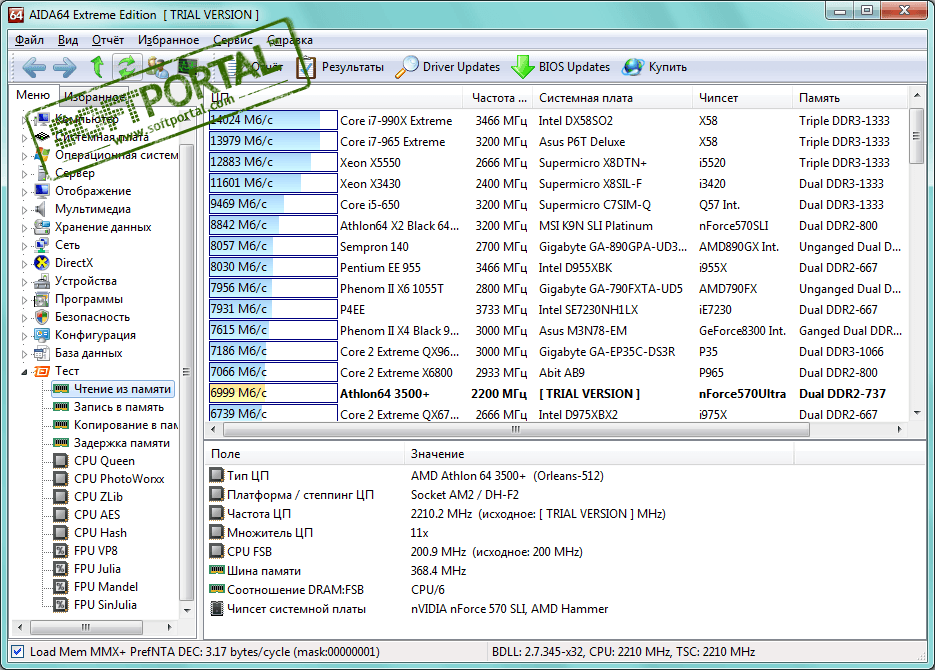
Task: Click the CPU PhotoWorxx test icon
Action: (60, 479)
